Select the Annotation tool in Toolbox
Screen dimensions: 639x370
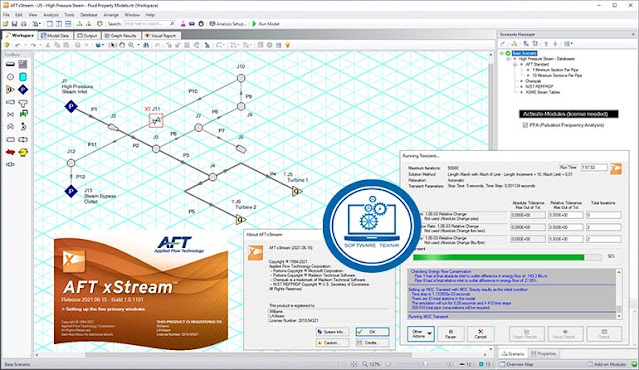click(x=23, y=64)
